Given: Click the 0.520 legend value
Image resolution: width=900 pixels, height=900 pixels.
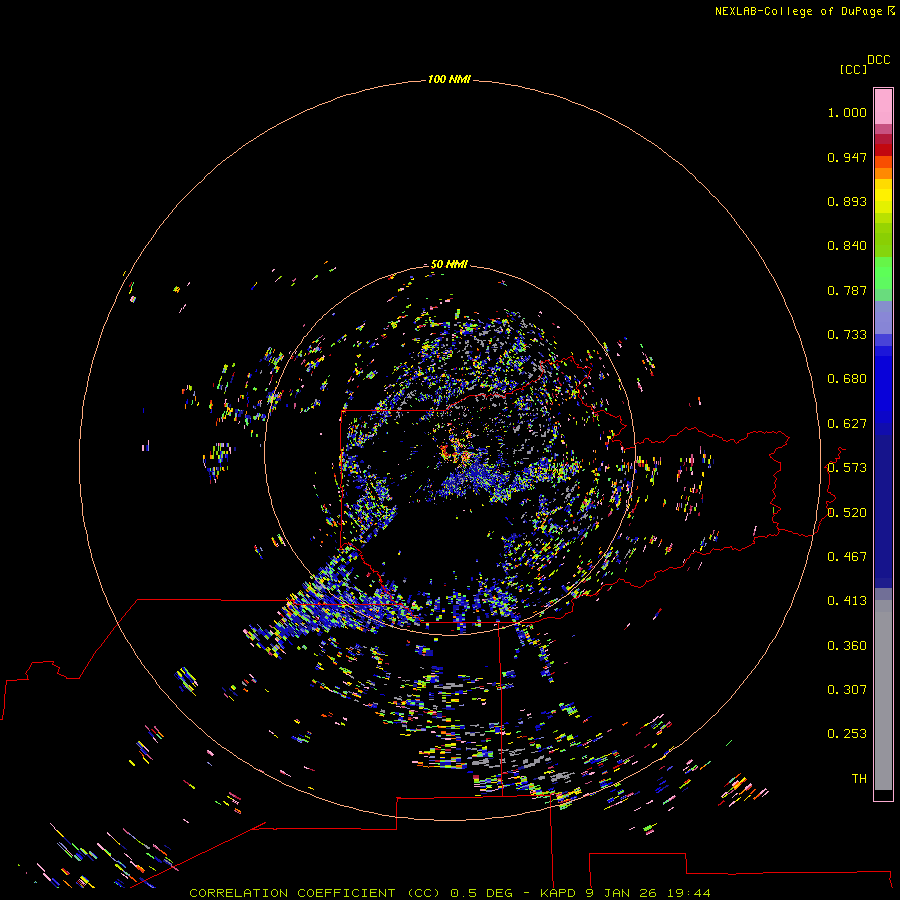Looking at the screenshot, I should [x=847, y=513].
